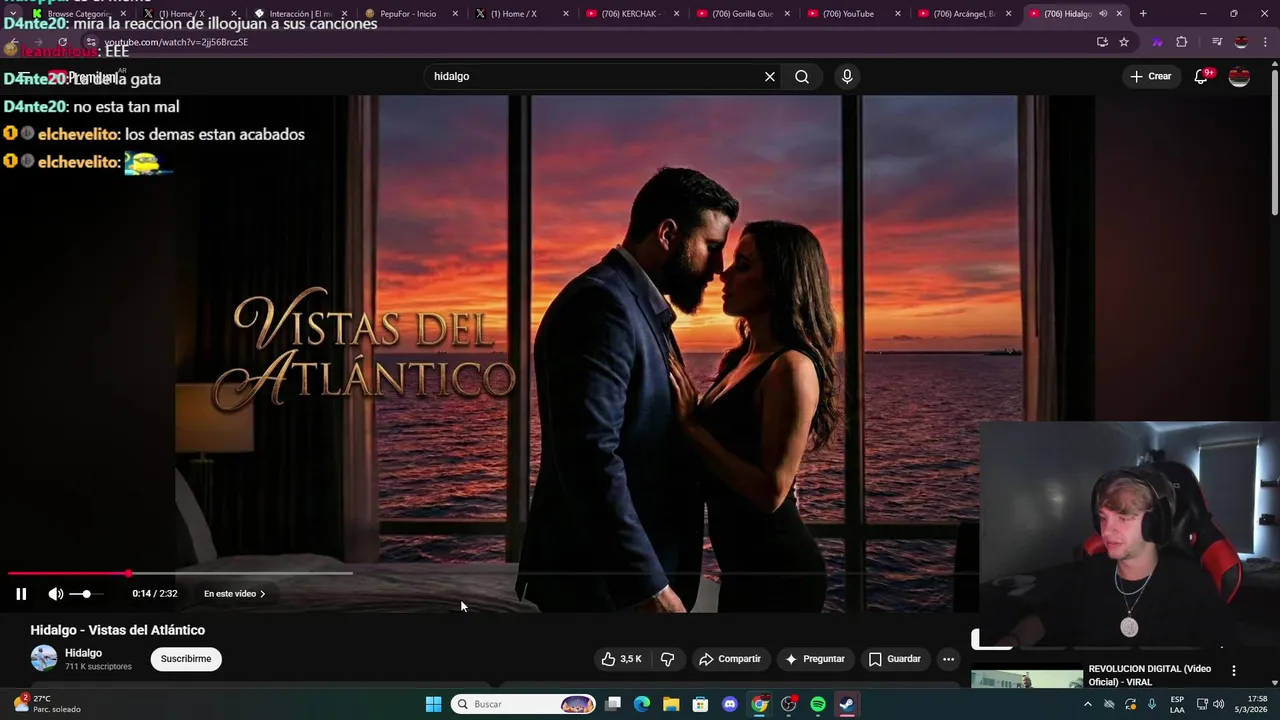Pause the video playback
Viewport: 1280px width, 720px height.
[x=21, y=594]
